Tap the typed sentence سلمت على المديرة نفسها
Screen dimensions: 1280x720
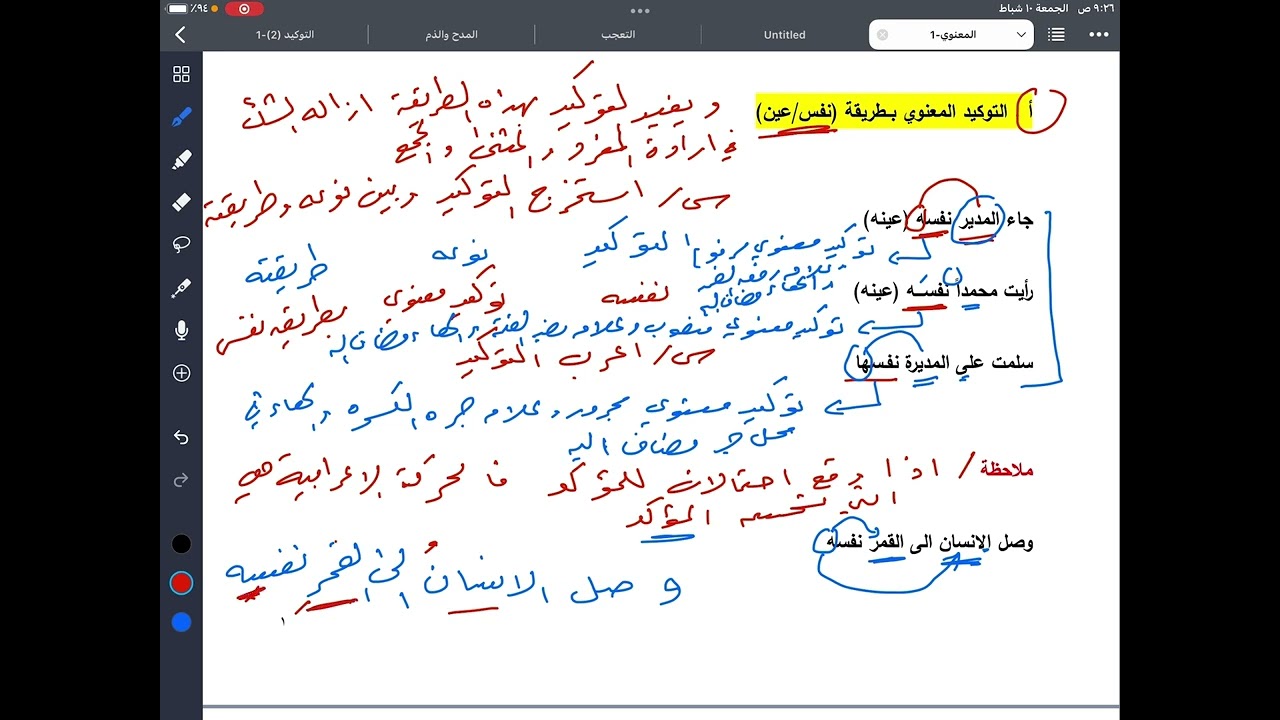942,364
